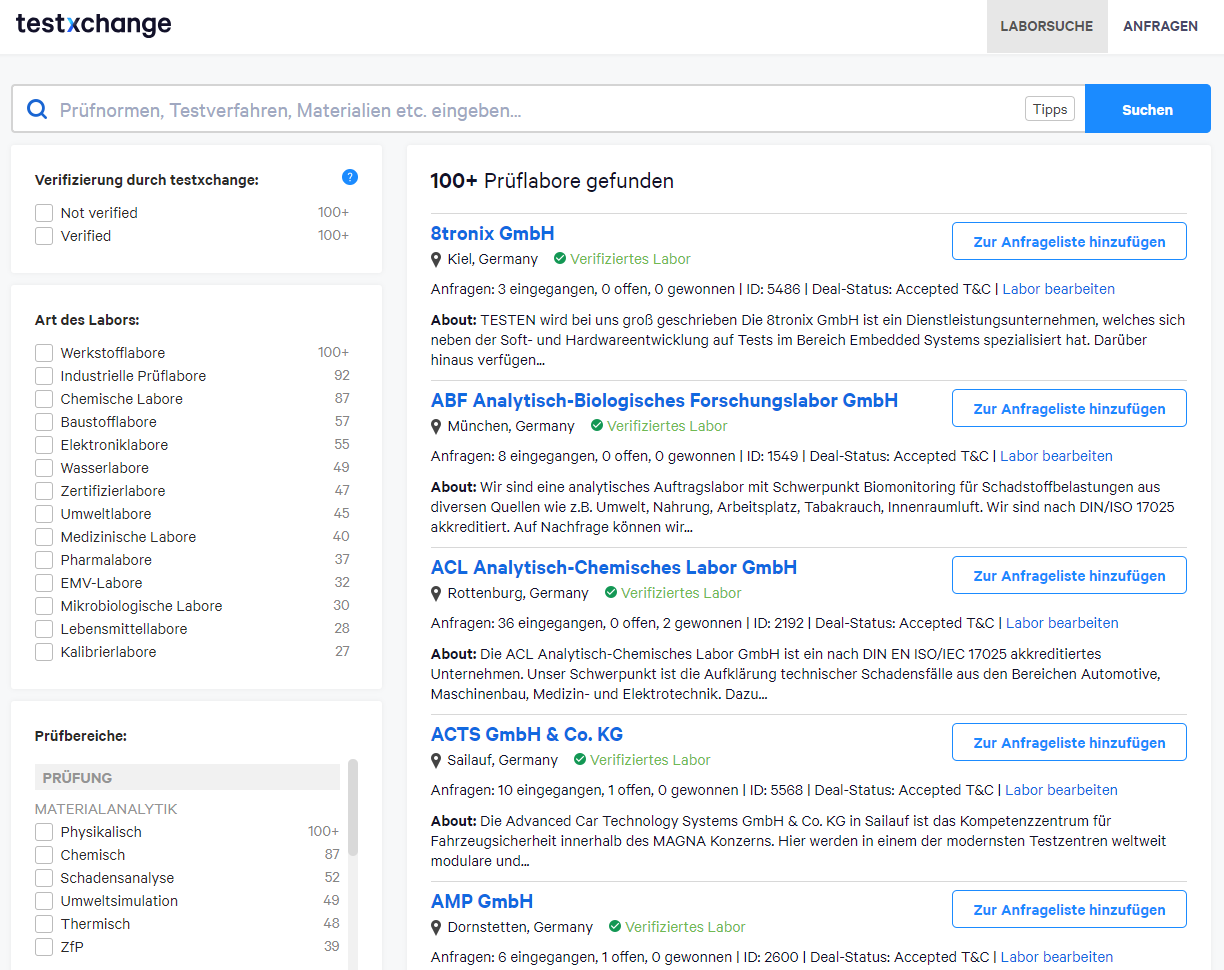Click the verified checkmark for AMP GmbH

(x=615, y=927)
